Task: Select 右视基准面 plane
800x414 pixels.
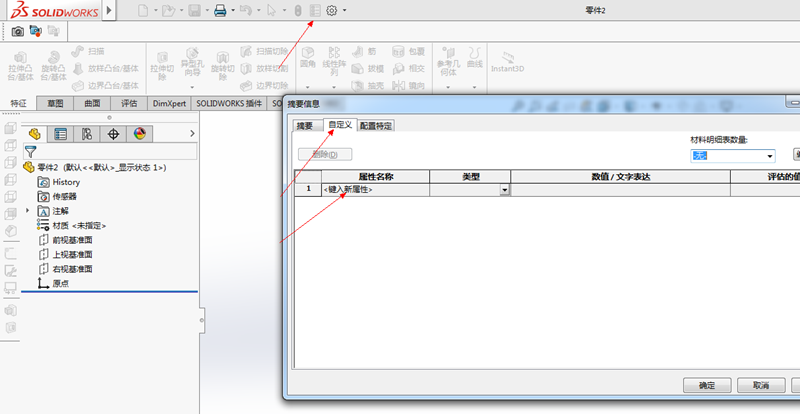Action: click(66, 269)
